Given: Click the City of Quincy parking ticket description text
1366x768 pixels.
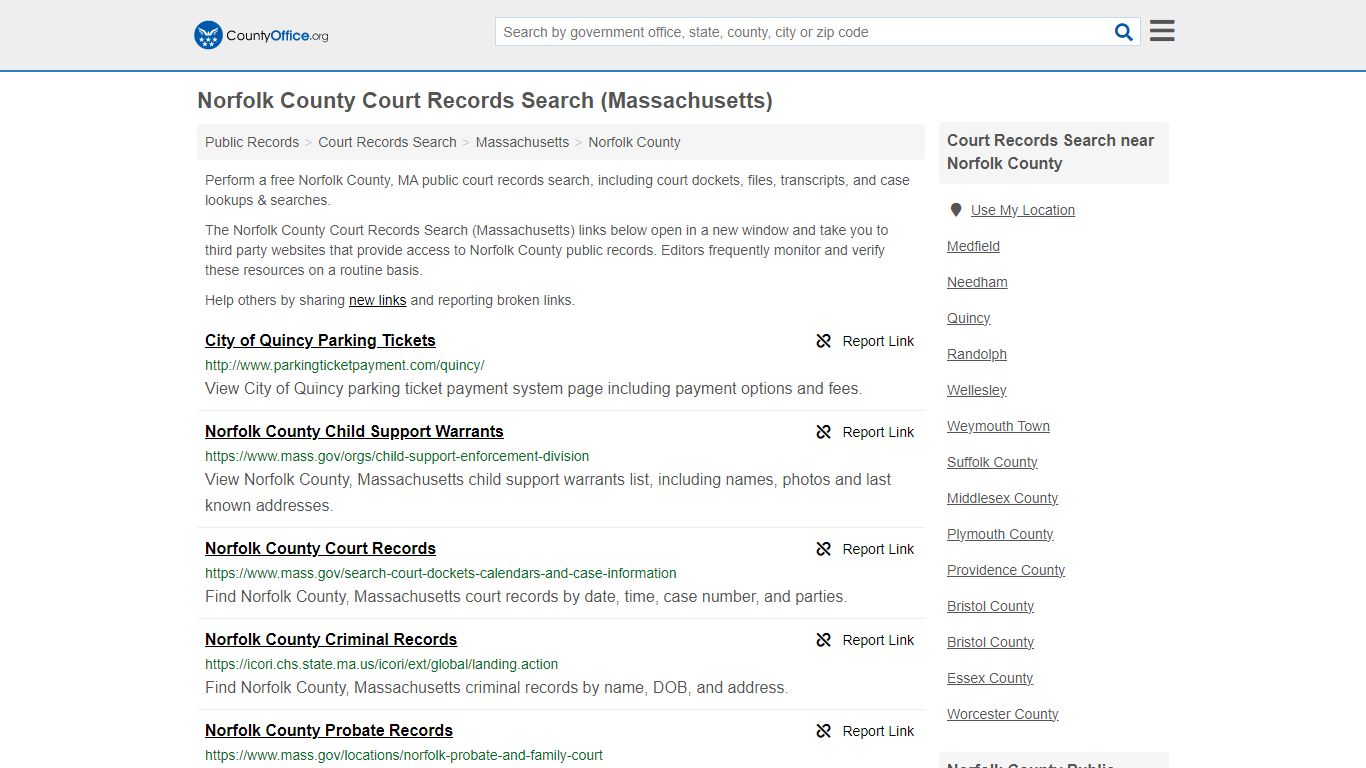Looking at the screenshot, I should click(533, 388).
